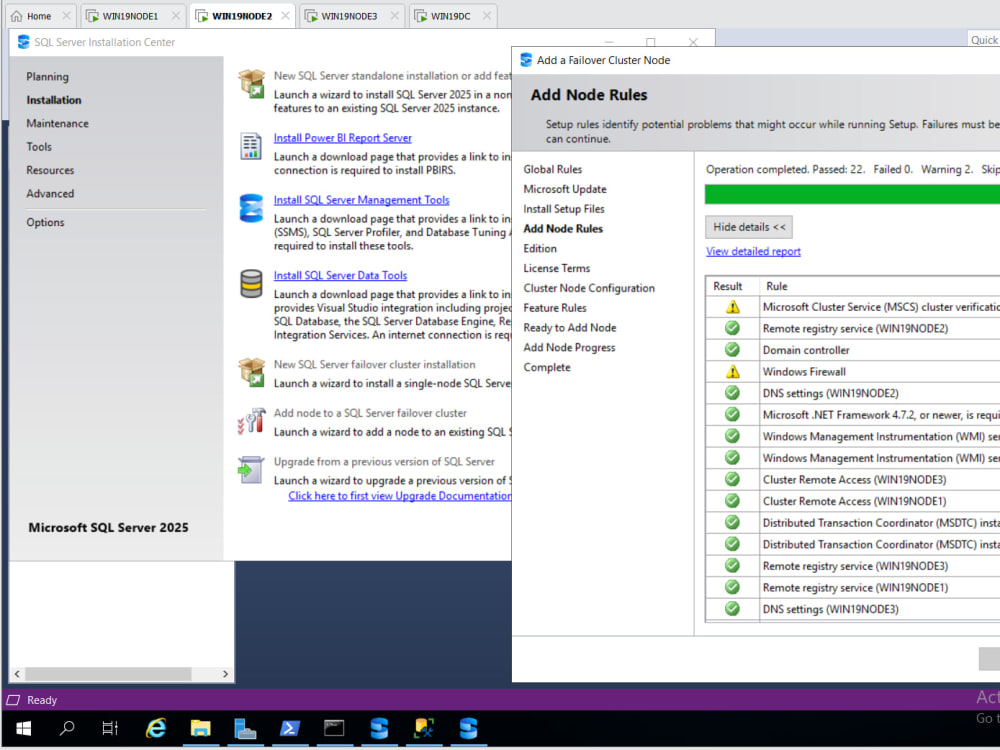Click the scrollbar left arrow in Installation Center
1000x750 pixels.
pos(17,673)
